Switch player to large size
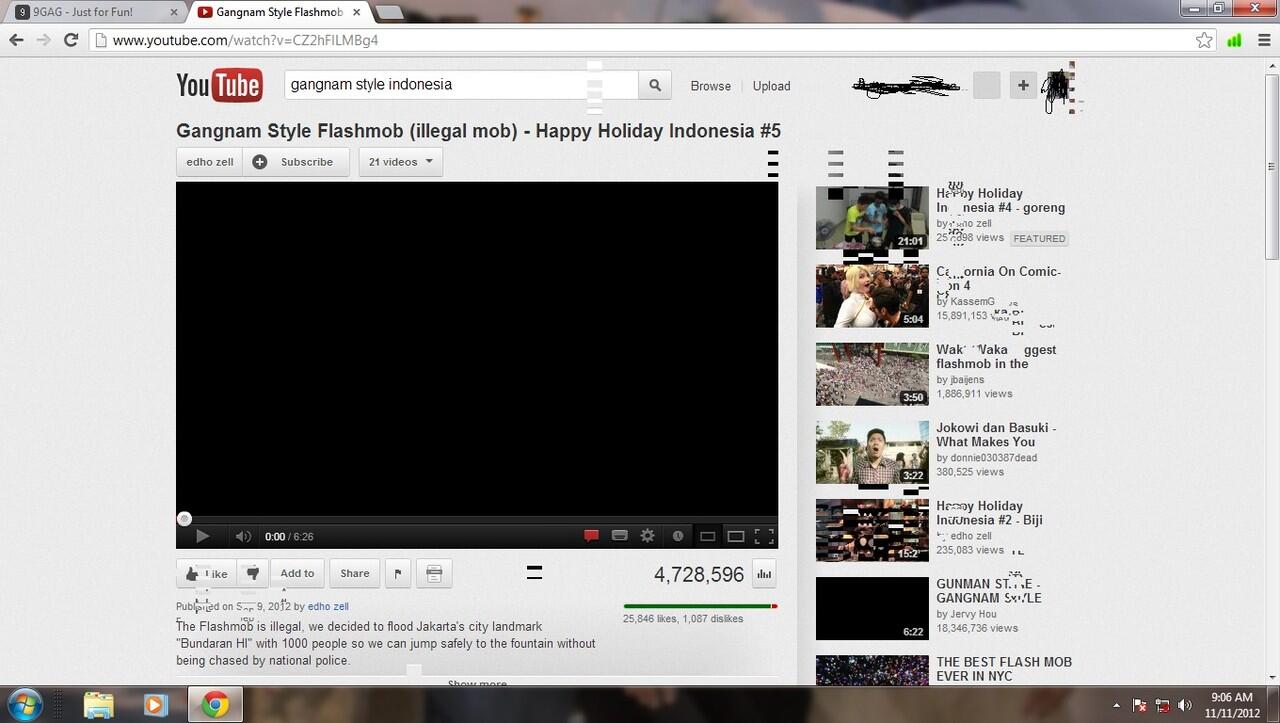 coord(736,537)
